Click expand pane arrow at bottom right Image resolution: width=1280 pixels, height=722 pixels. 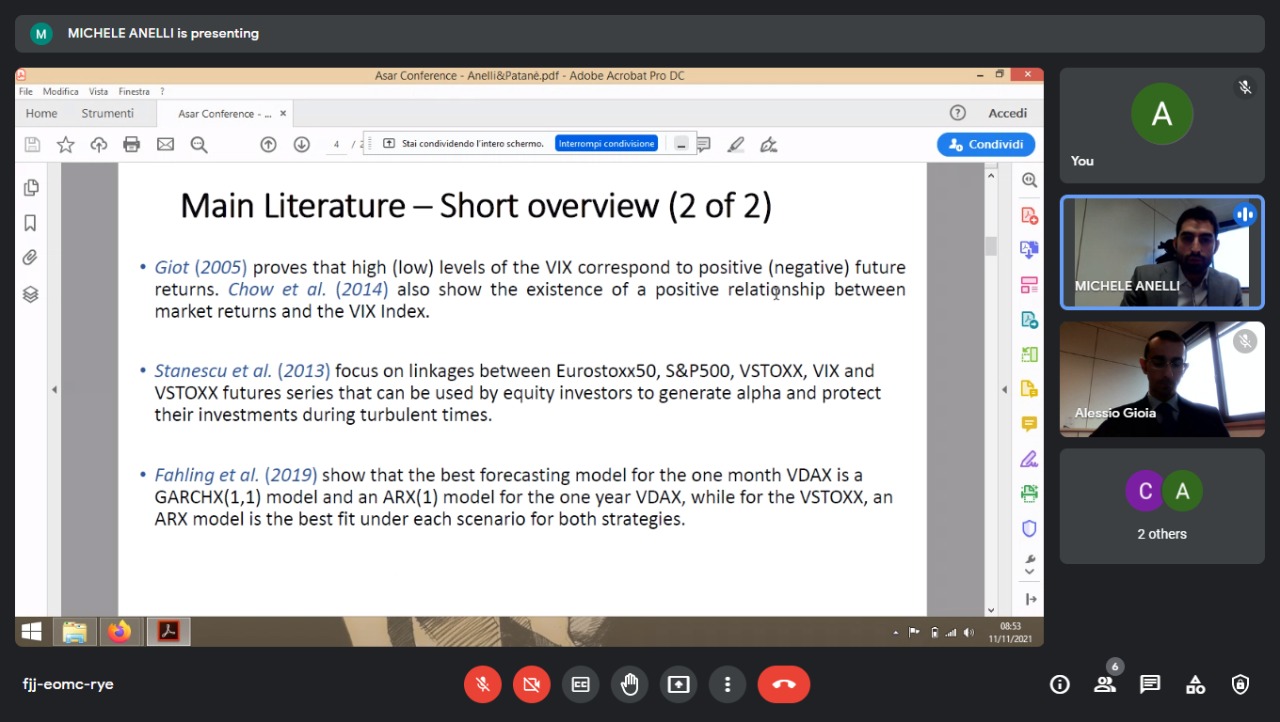[x=1031, y=599]
